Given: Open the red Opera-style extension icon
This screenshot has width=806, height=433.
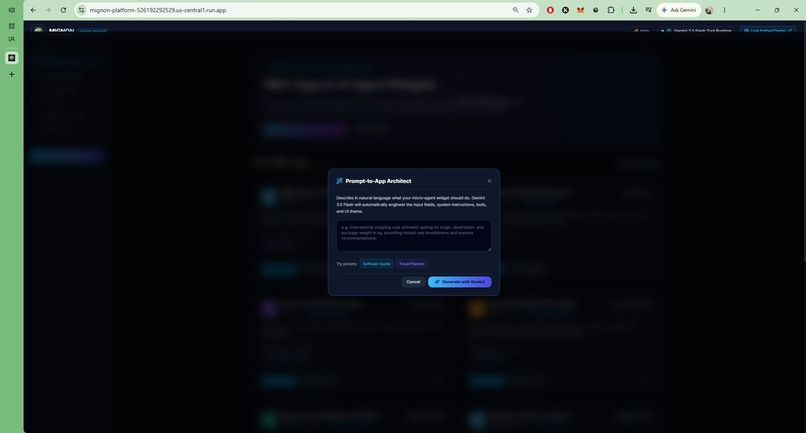Looking at the screenshot, I should [550, 10].
